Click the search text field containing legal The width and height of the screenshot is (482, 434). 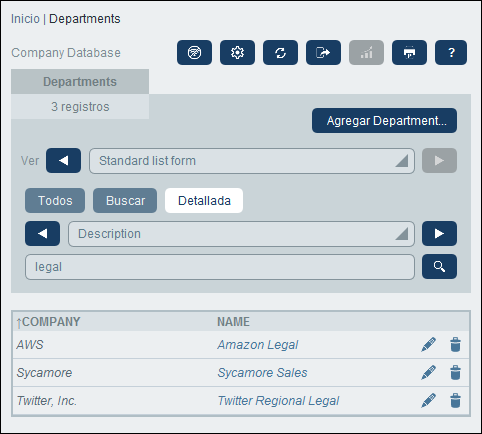[220, 267]
